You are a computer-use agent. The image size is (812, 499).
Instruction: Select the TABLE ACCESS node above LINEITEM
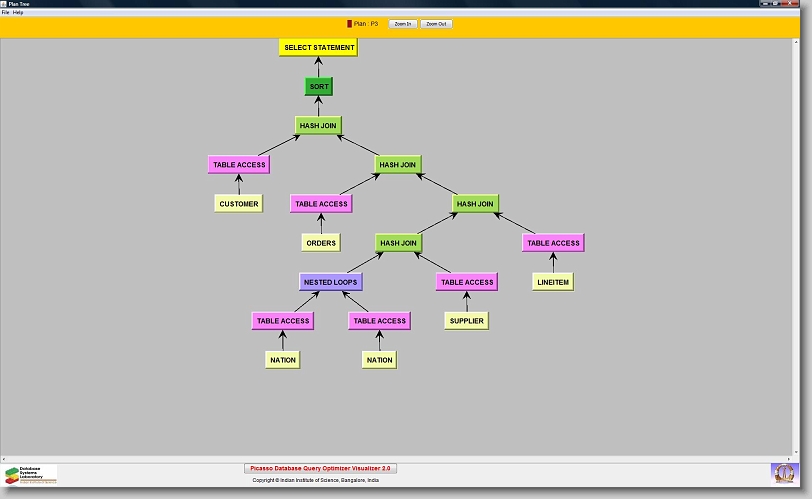point(552,243)
